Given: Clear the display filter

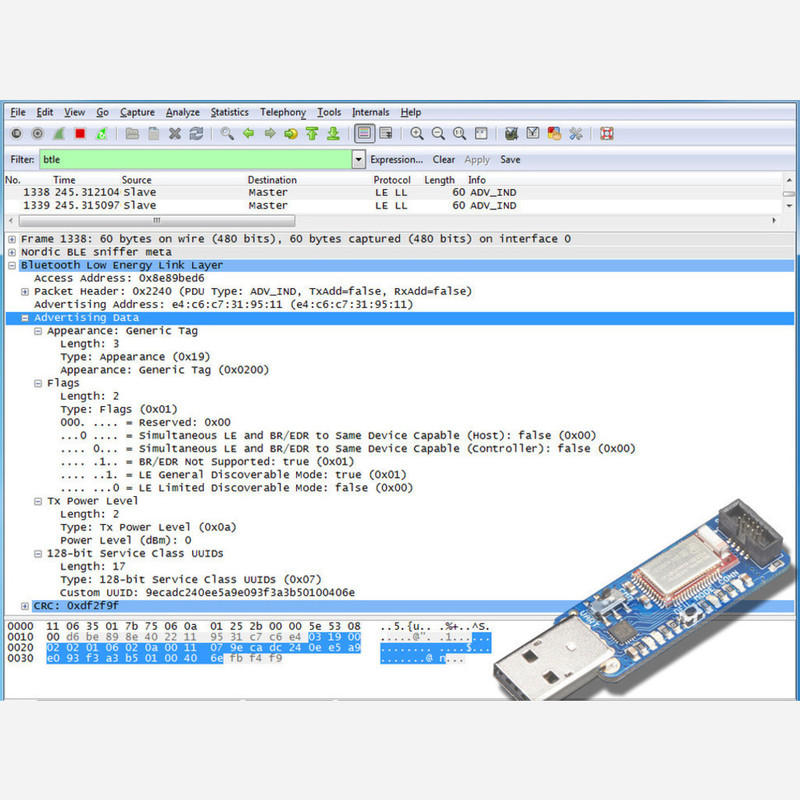Looking at the screenshot, I should pyautogui.click(x=444, y=160).
